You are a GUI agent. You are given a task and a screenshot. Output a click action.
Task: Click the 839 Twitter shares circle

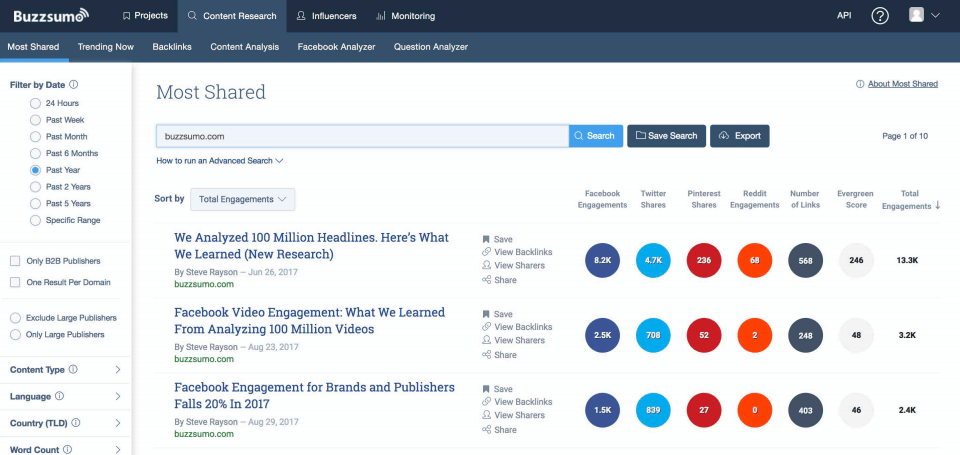point(653,410)
